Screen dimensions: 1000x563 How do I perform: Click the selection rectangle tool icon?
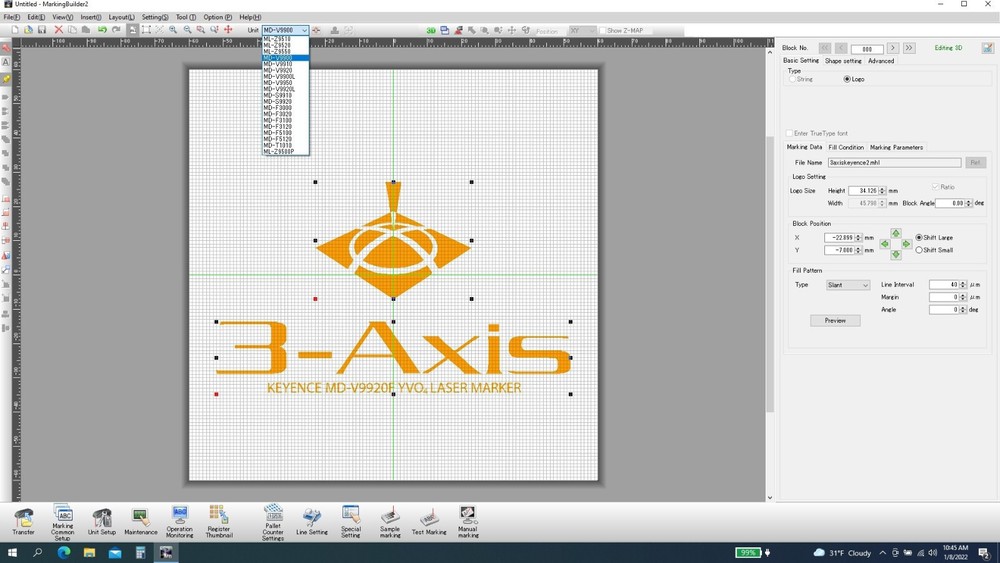coord(146,30)
